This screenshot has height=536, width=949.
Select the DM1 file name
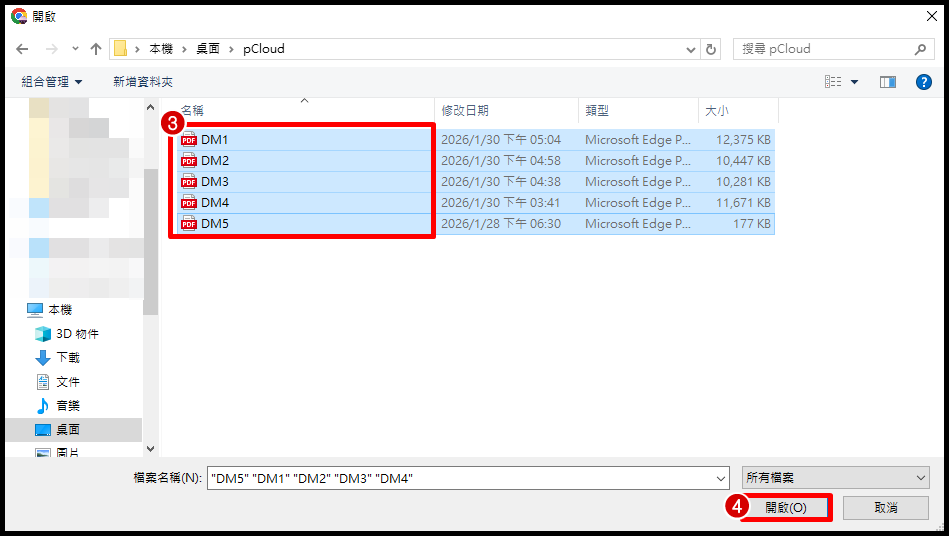[x=215, y=140]
